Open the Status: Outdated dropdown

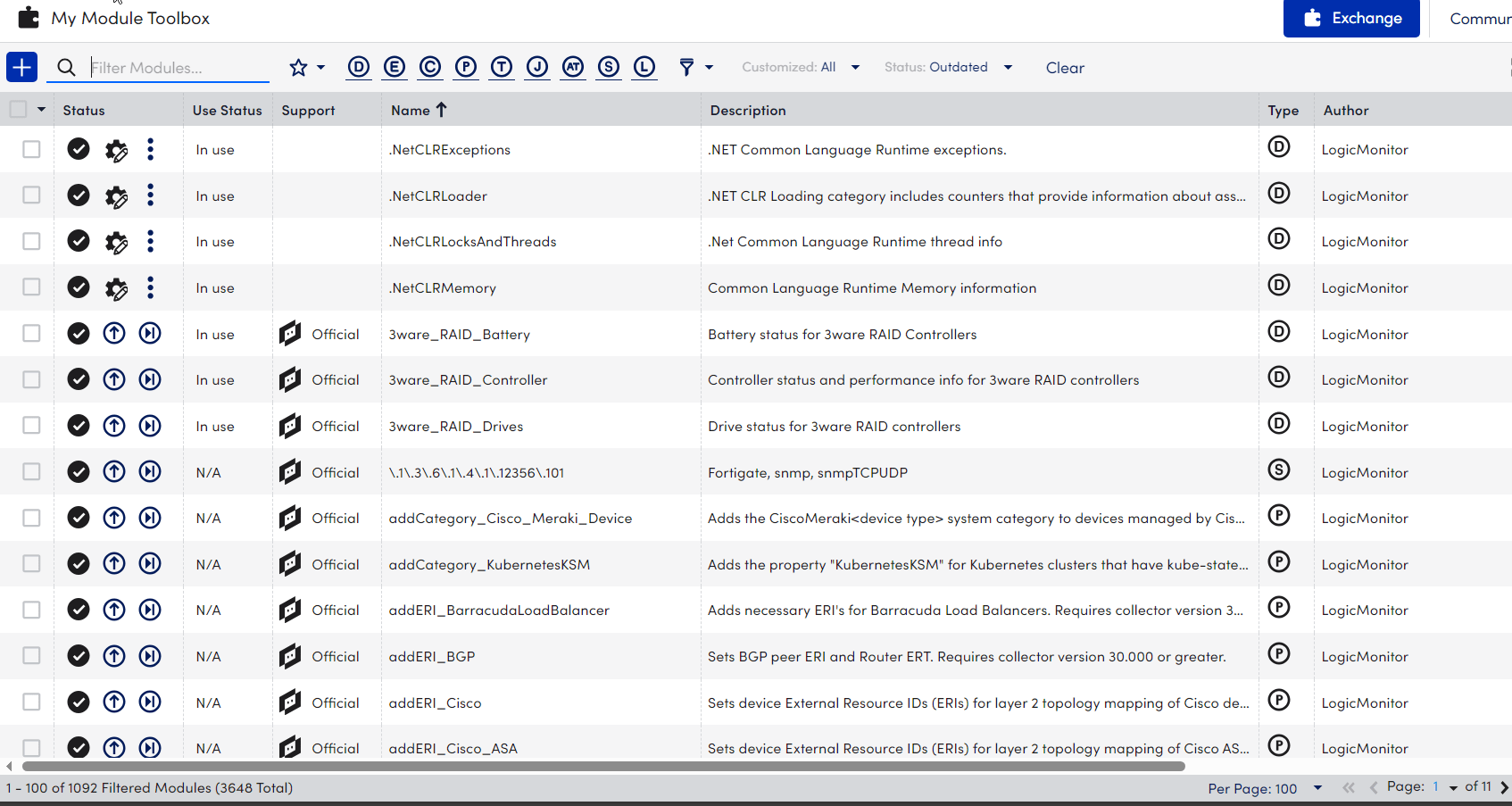(948, 67)
